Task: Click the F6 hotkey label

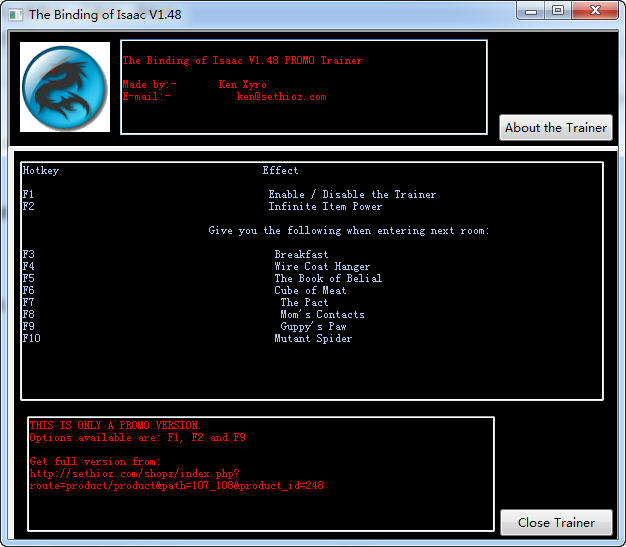Action: point(28,290)
